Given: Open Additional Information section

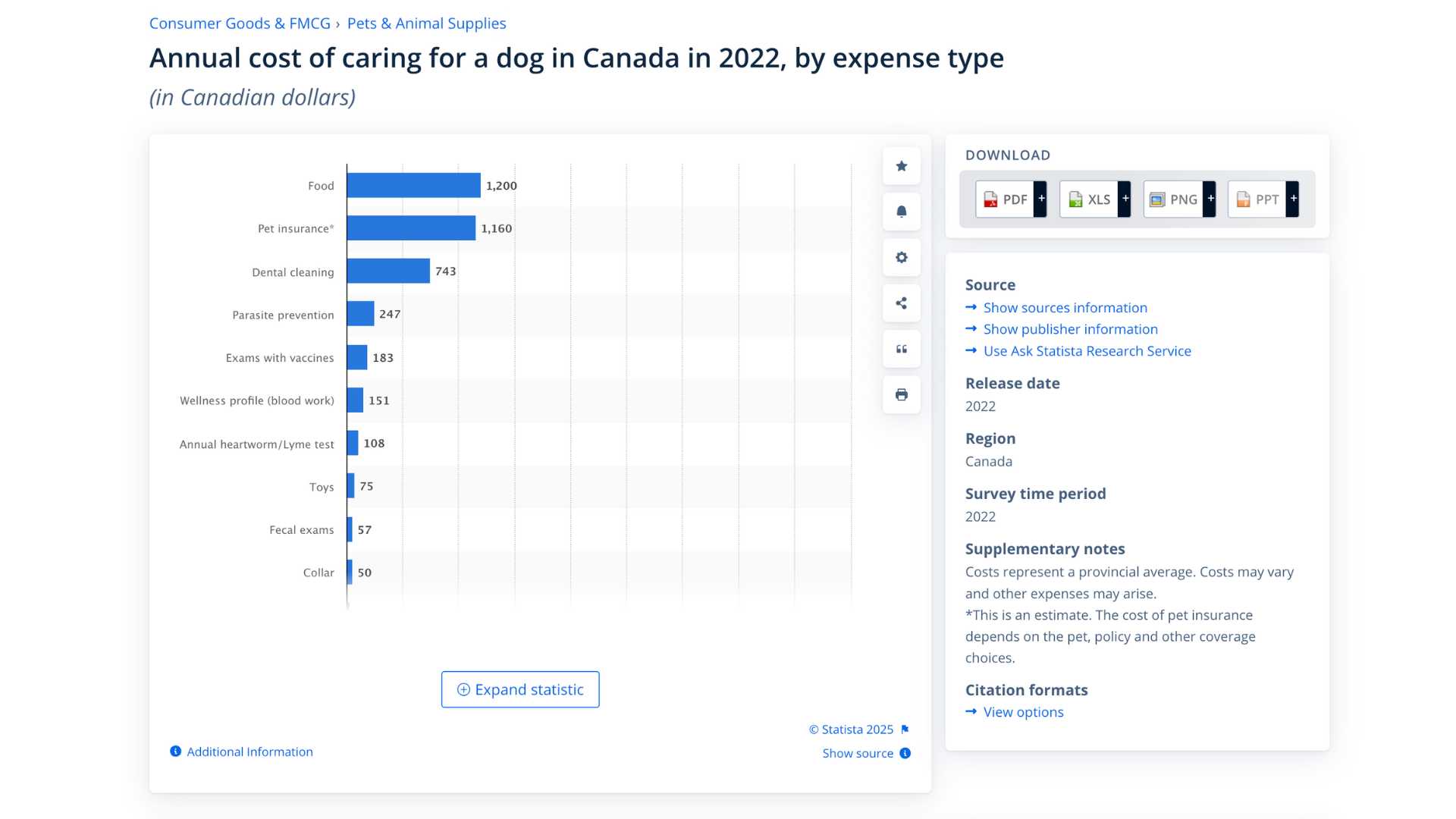Looking at the screenshot, I should [x=249, y=752].
